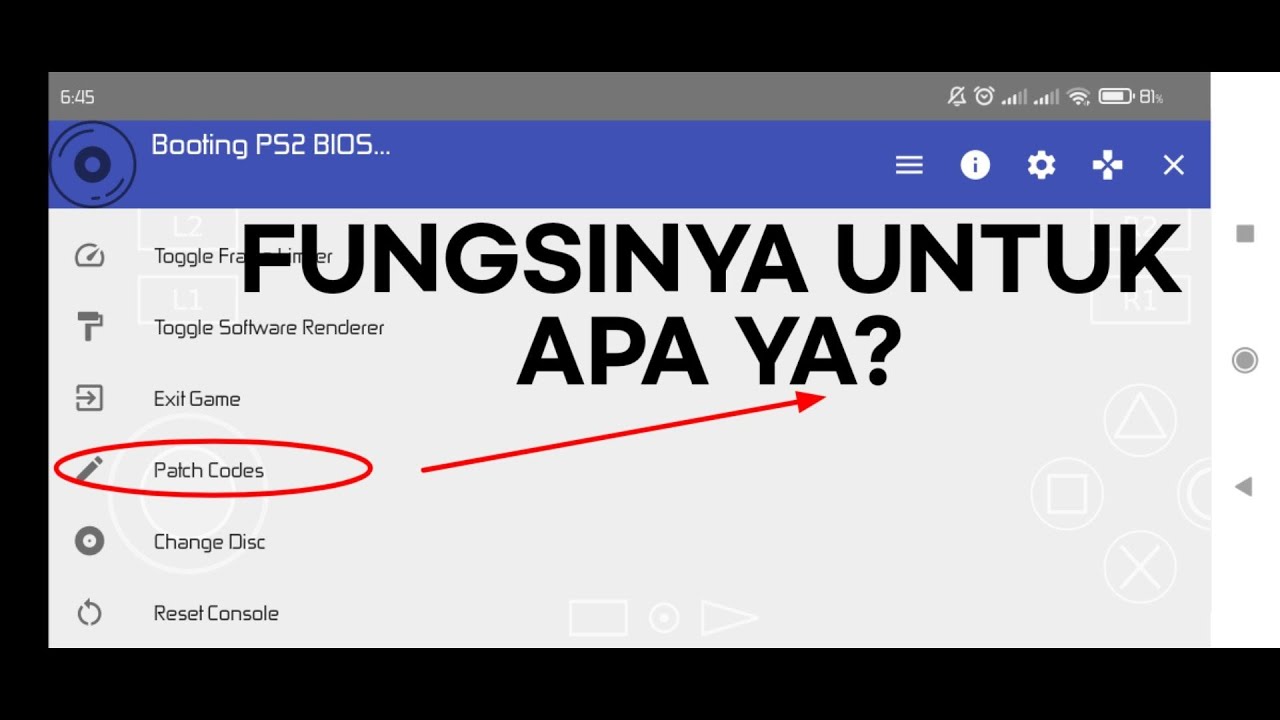
Task: Tap the alarm clock icon in status bar
Action: [985, 96]
